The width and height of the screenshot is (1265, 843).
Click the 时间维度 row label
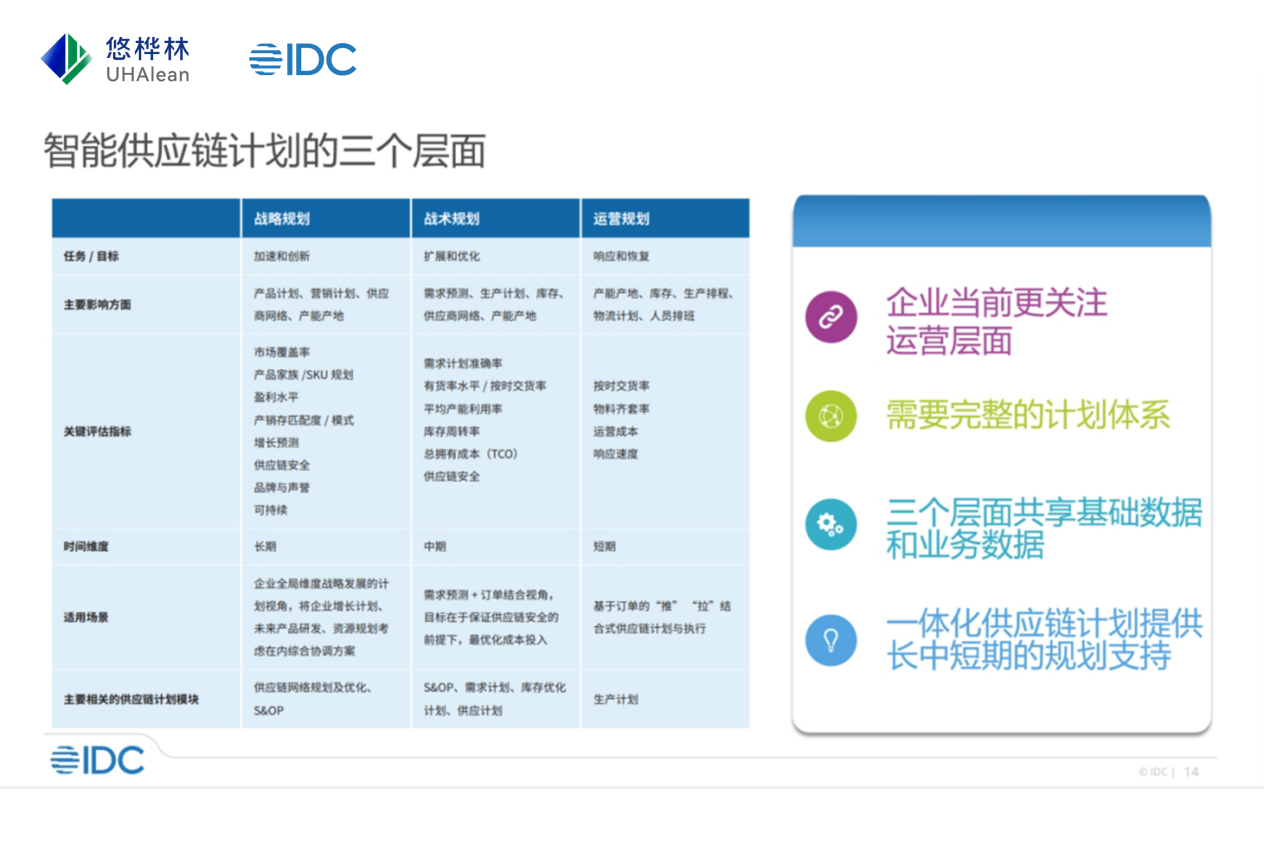click(86, 547)
